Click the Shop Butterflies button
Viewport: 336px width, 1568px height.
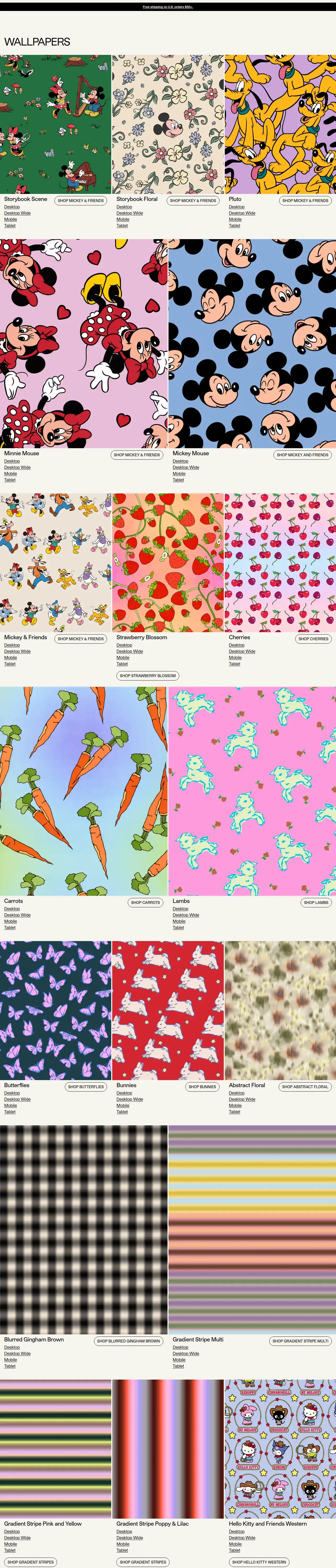(x=86, y=1087)
